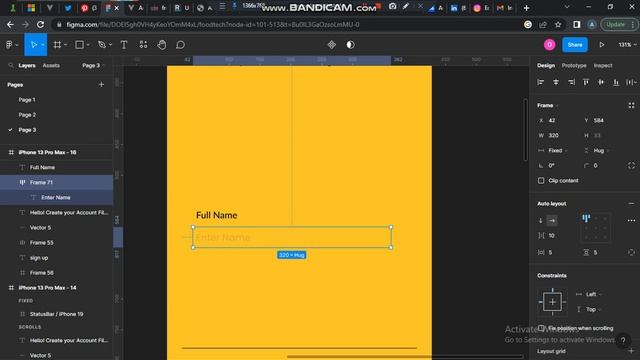
Task: Open the Resources tool
Action: 143,45
